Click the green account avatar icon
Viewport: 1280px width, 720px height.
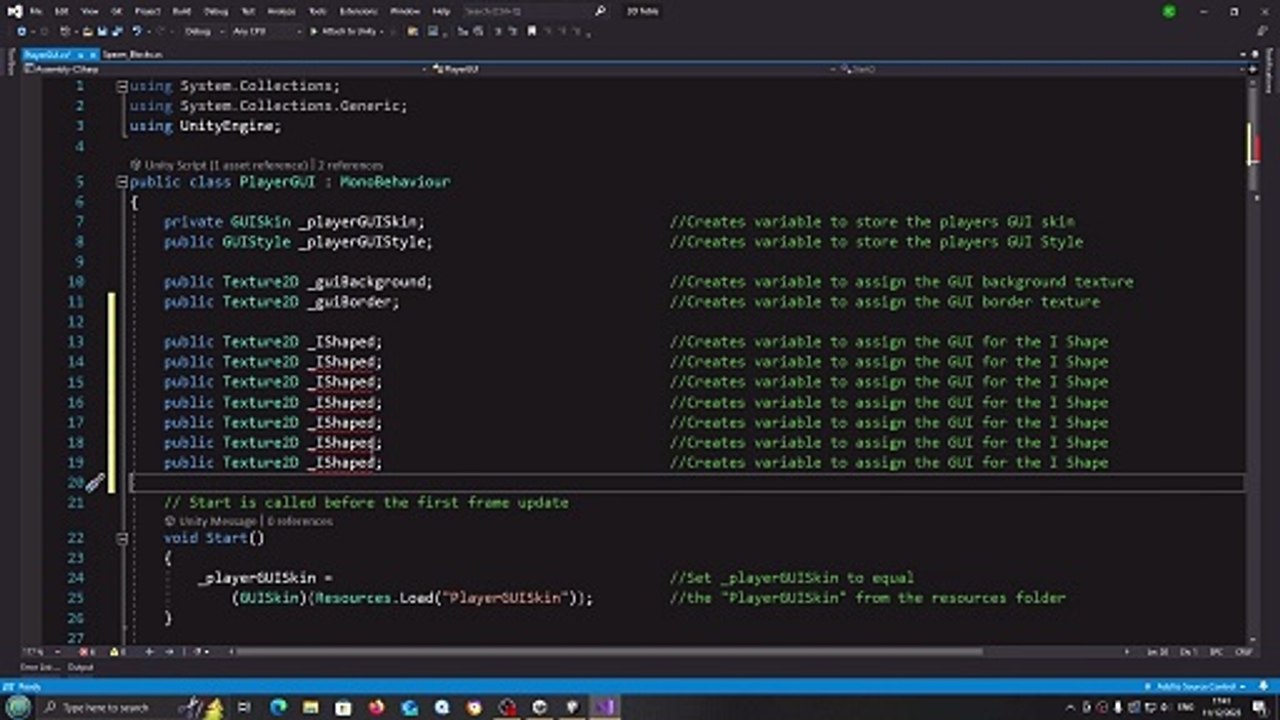[1169, 11]
